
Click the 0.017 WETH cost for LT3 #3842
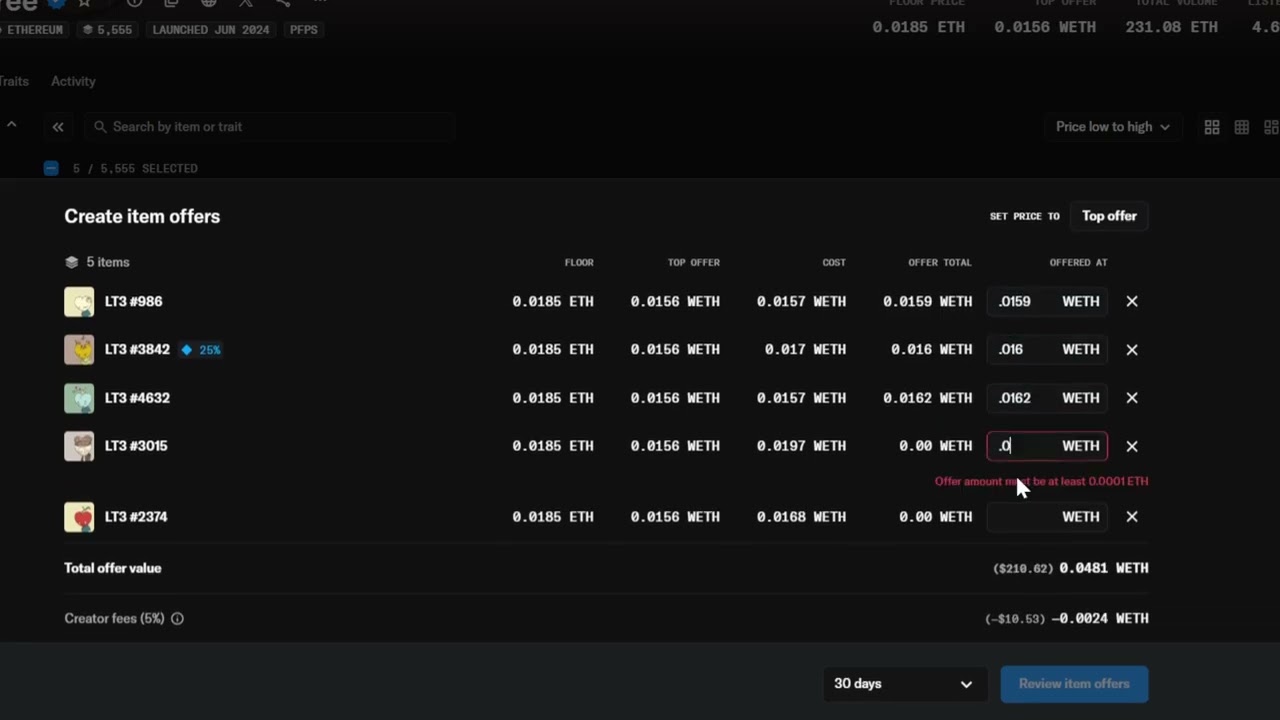click(x=805, y=349)
